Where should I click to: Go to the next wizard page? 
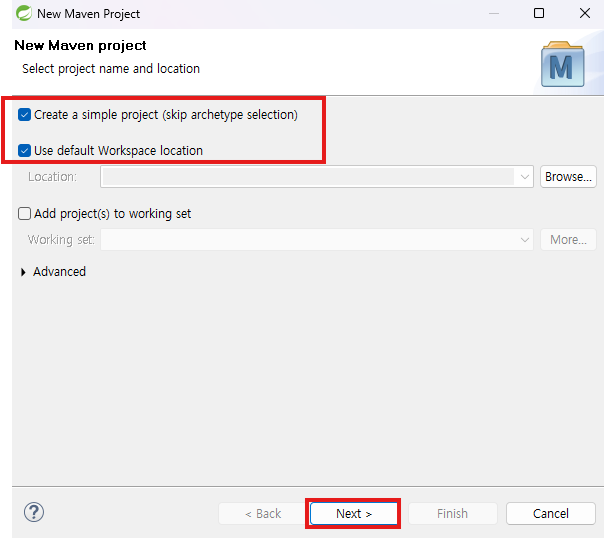click(x=354, y=513)
